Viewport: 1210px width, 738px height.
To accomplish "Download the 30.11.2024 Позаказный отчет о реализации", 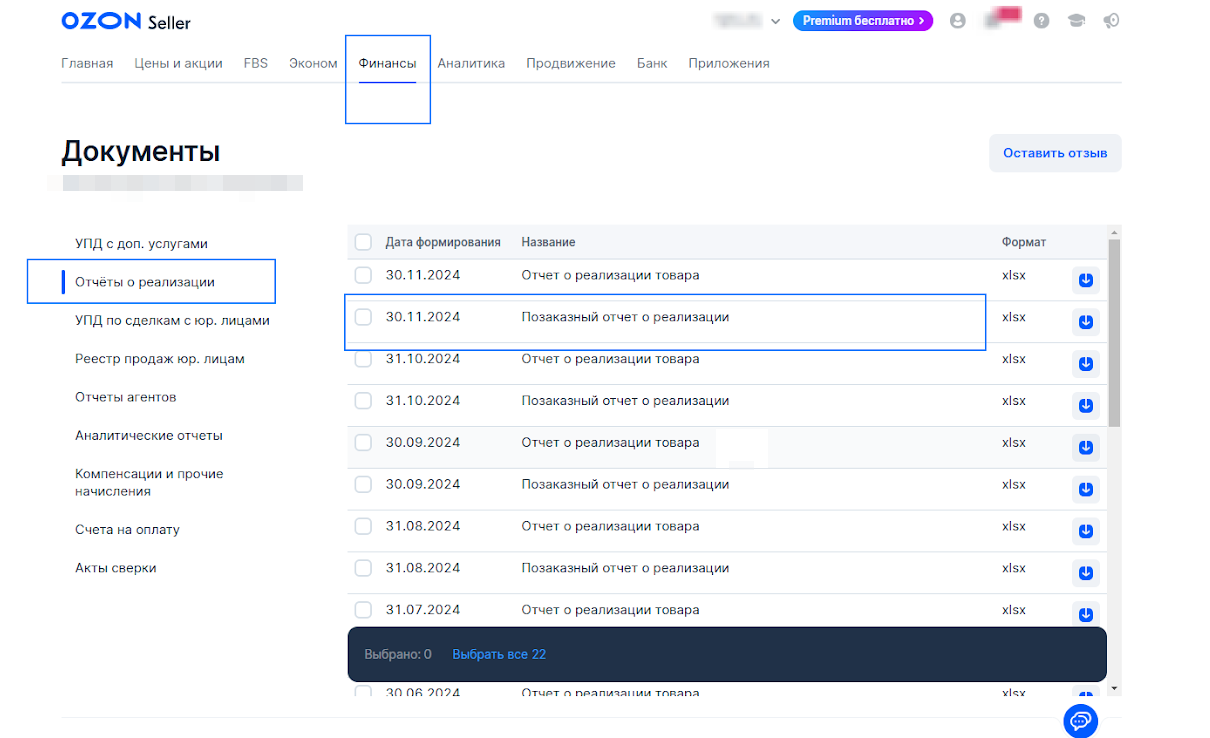I will (x=1086, y=322).
